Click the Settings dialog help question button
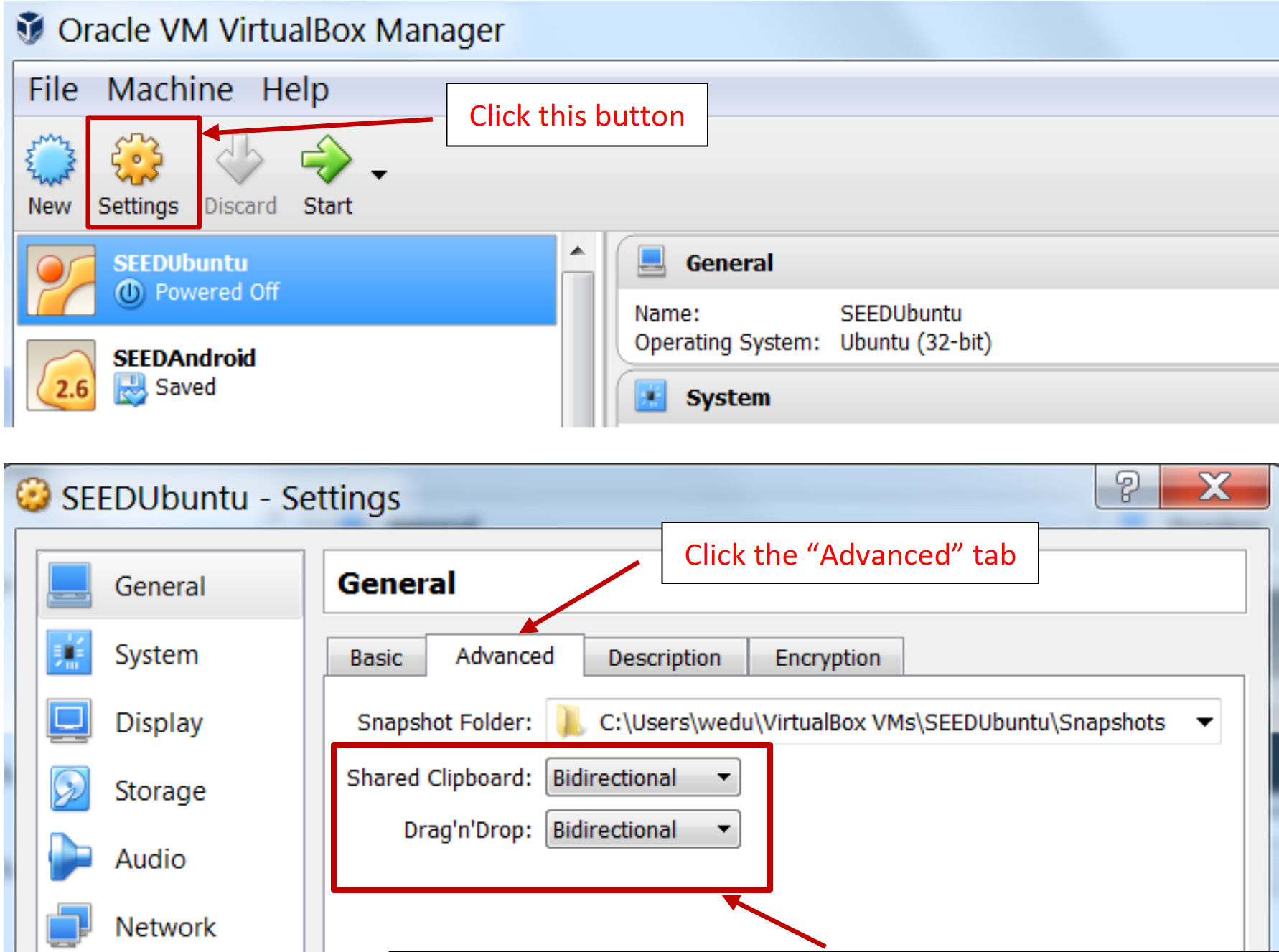The image size is (1279, 952). click(1128, 486)
